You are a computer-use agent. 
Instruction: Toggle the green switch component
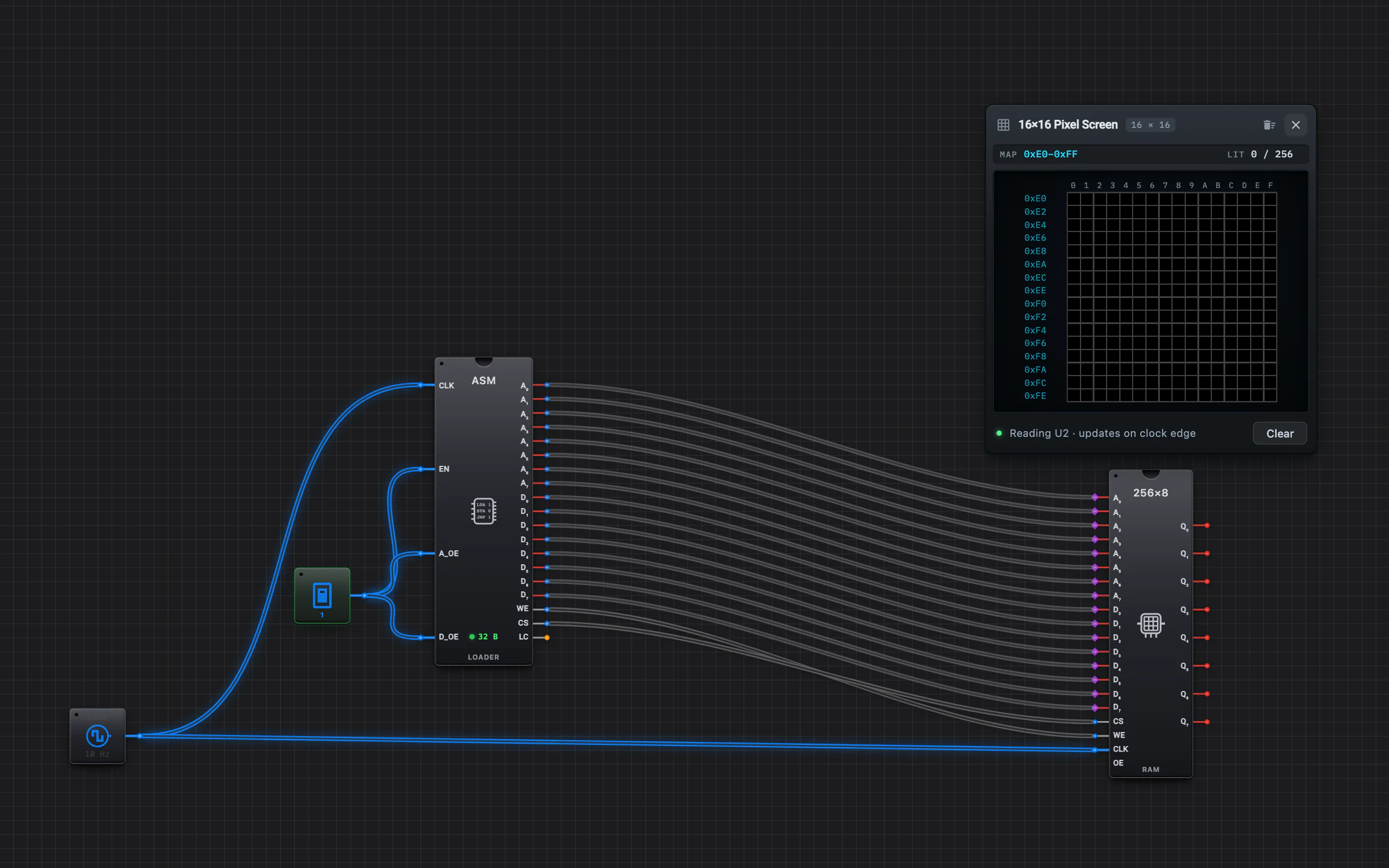[322, 595]
